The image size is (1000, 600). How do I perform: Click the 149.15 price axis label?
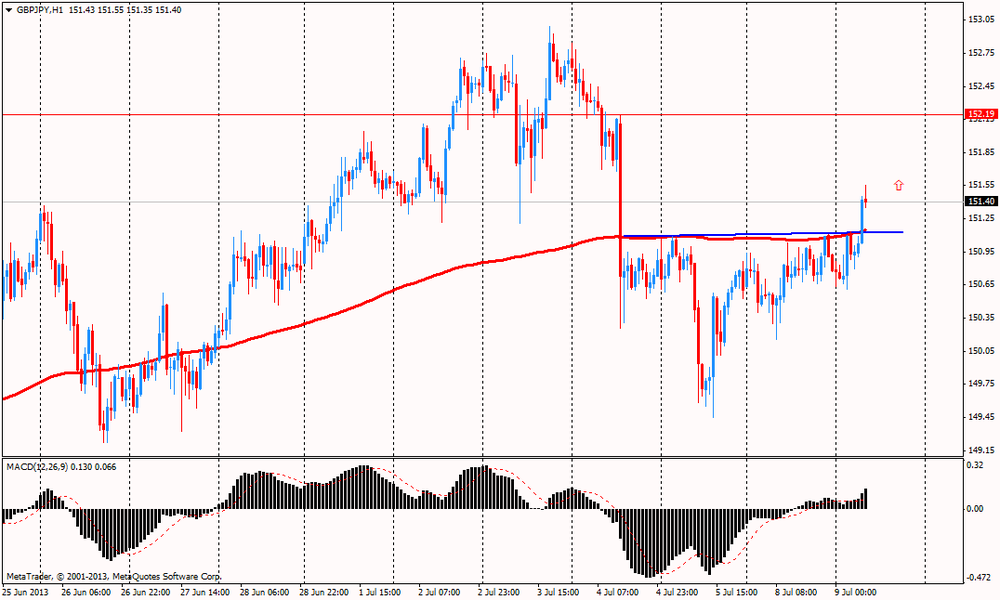point(982,450)
